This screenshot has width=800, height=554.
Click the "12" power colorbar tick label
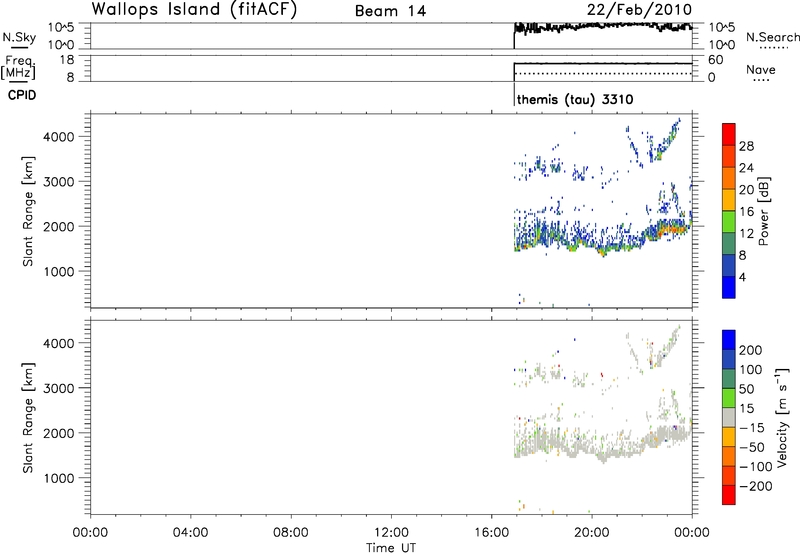(x=746, y=234)
